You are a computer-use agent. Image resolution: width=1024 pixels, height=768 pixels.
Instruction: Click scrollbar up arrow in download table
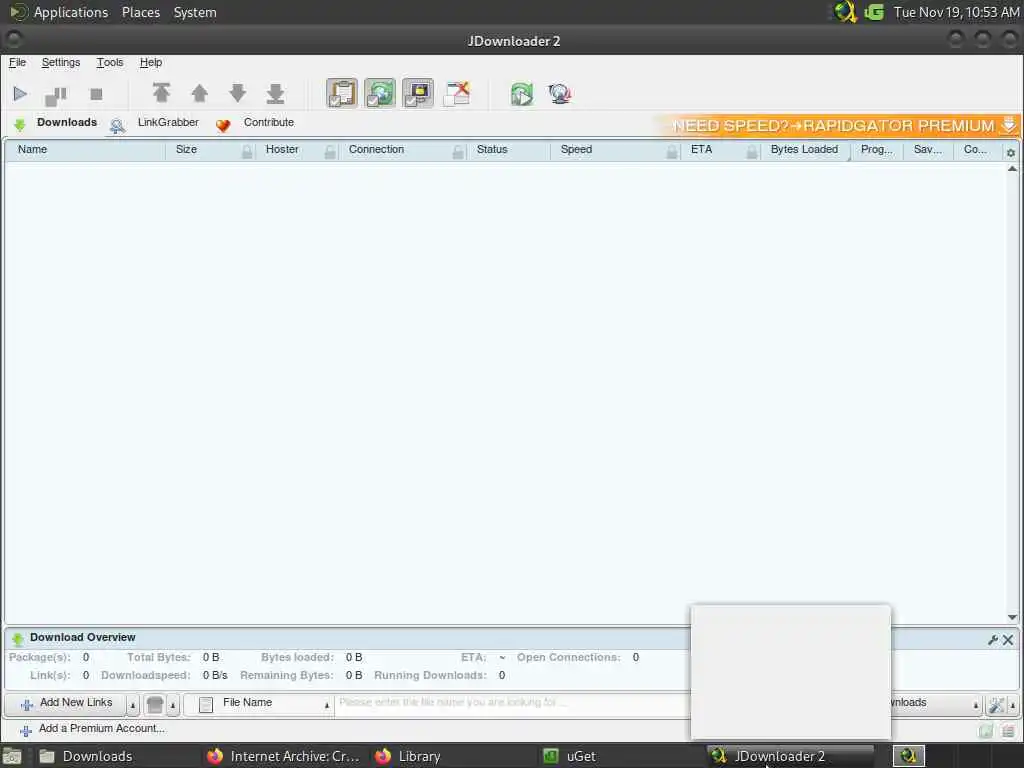point(1012,169)
